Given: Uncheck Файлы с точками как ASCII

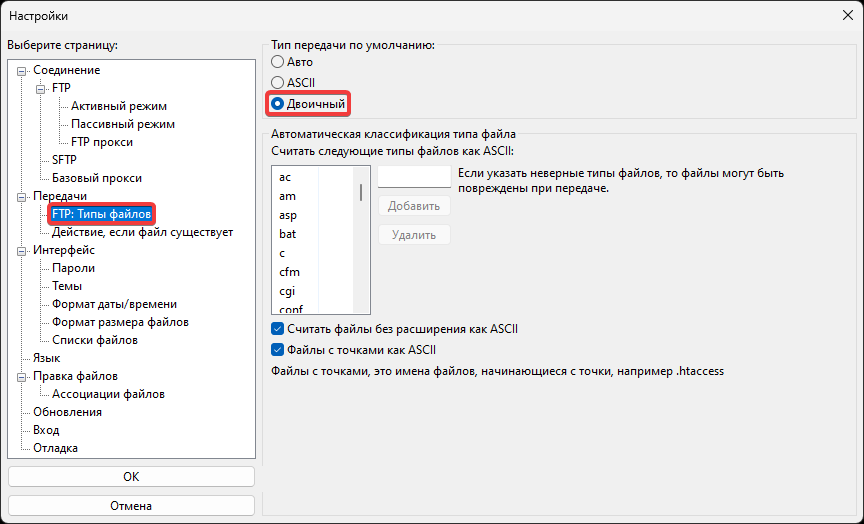Looking at the screenshot, I should (278, 350).
